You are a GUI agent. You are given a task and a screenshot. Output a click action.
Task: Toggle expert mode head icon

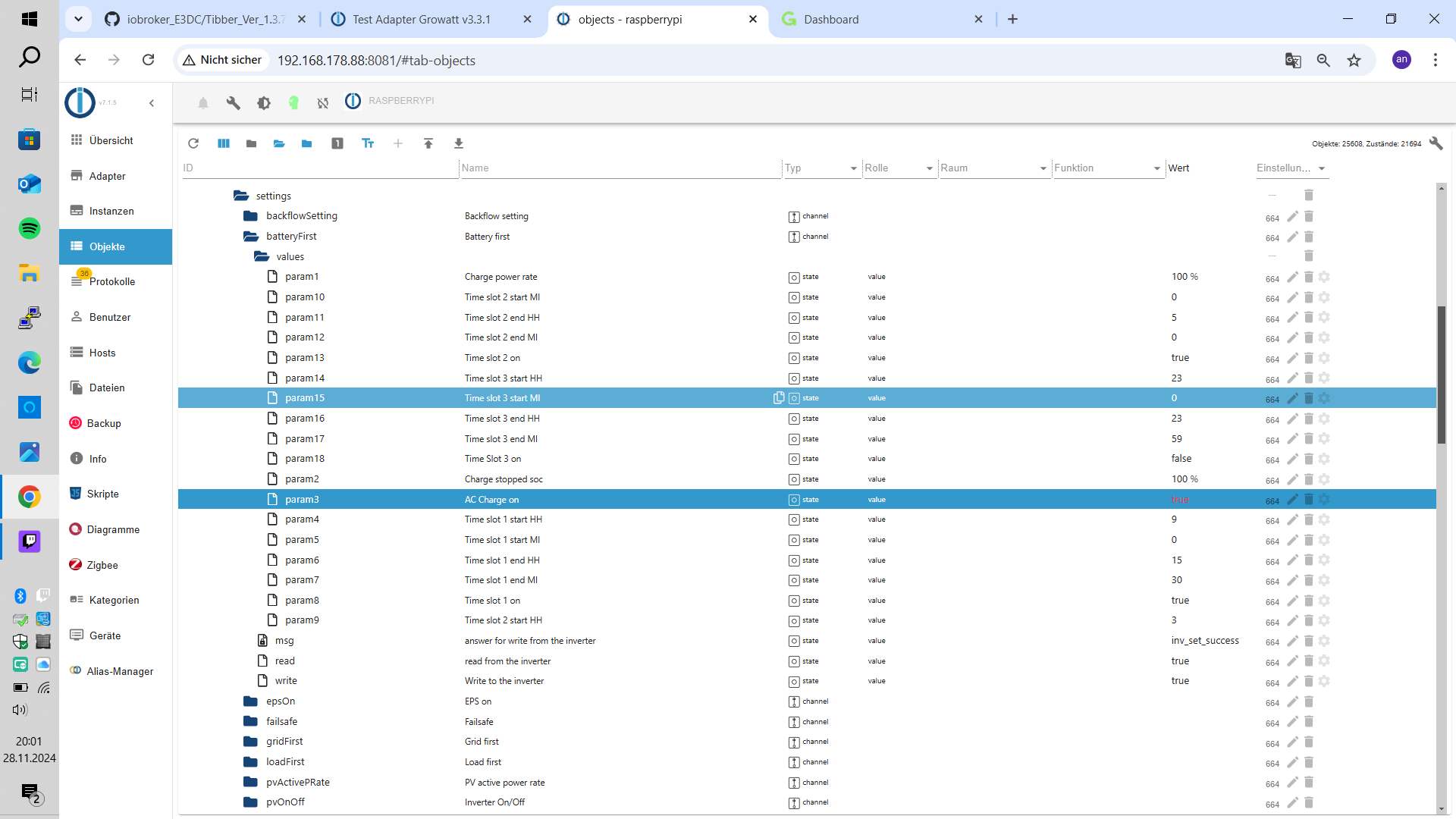coord(293,102)
